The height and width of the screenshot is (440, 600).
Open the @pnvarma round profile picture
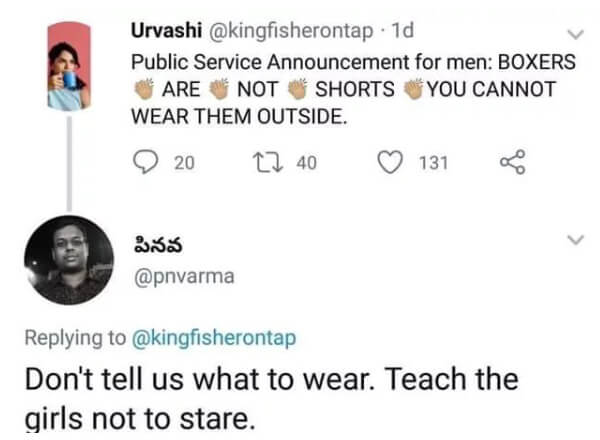point(69,260)
